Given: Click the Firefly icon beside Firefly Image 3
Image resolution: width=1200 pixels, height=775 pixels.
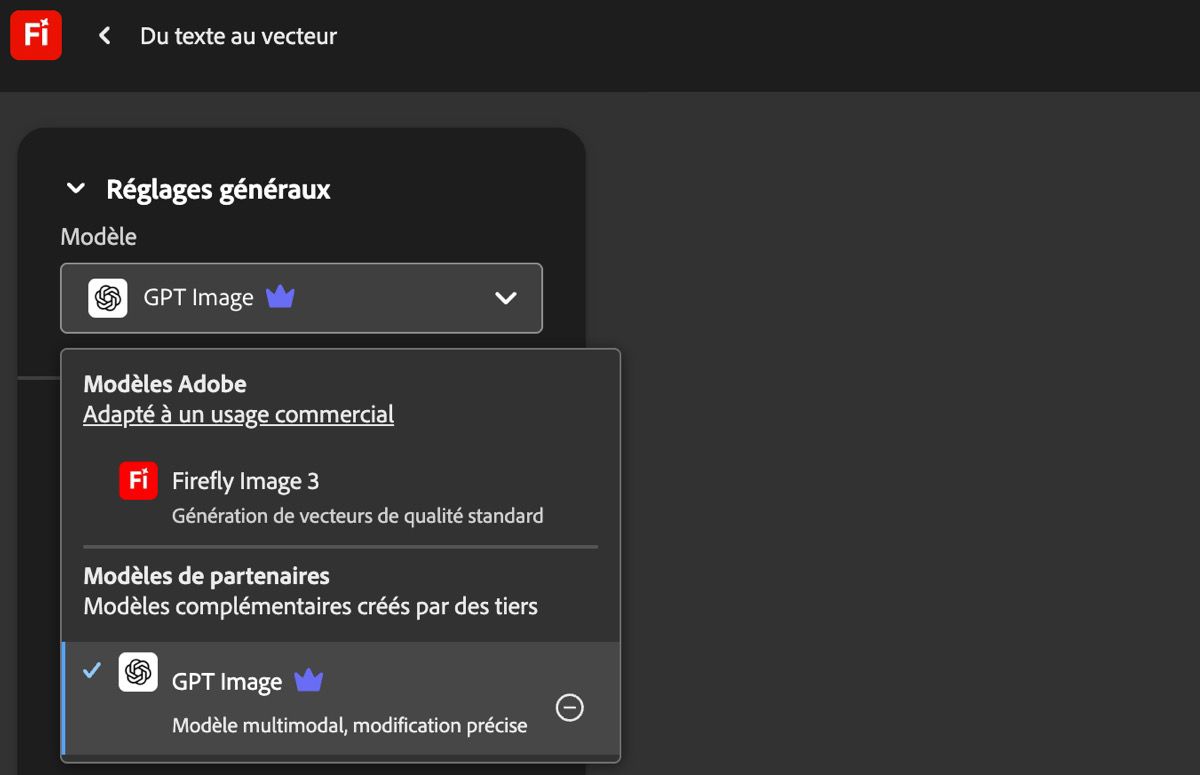Looking at the screenshot, I should click(138, 481).
